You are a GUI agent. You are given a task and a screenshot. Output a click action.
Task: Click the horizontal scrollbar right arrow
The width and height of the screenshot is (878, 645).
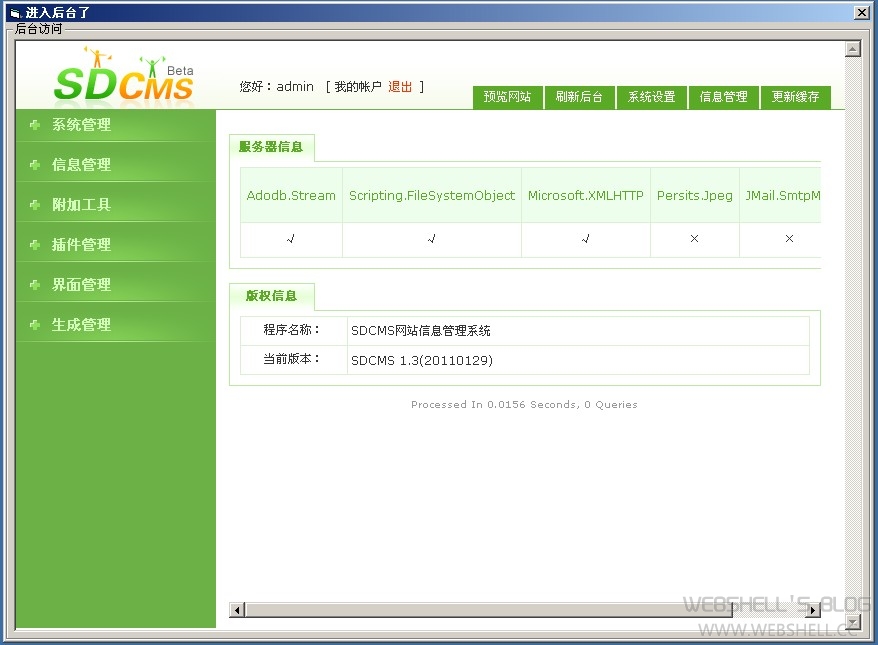814,610
